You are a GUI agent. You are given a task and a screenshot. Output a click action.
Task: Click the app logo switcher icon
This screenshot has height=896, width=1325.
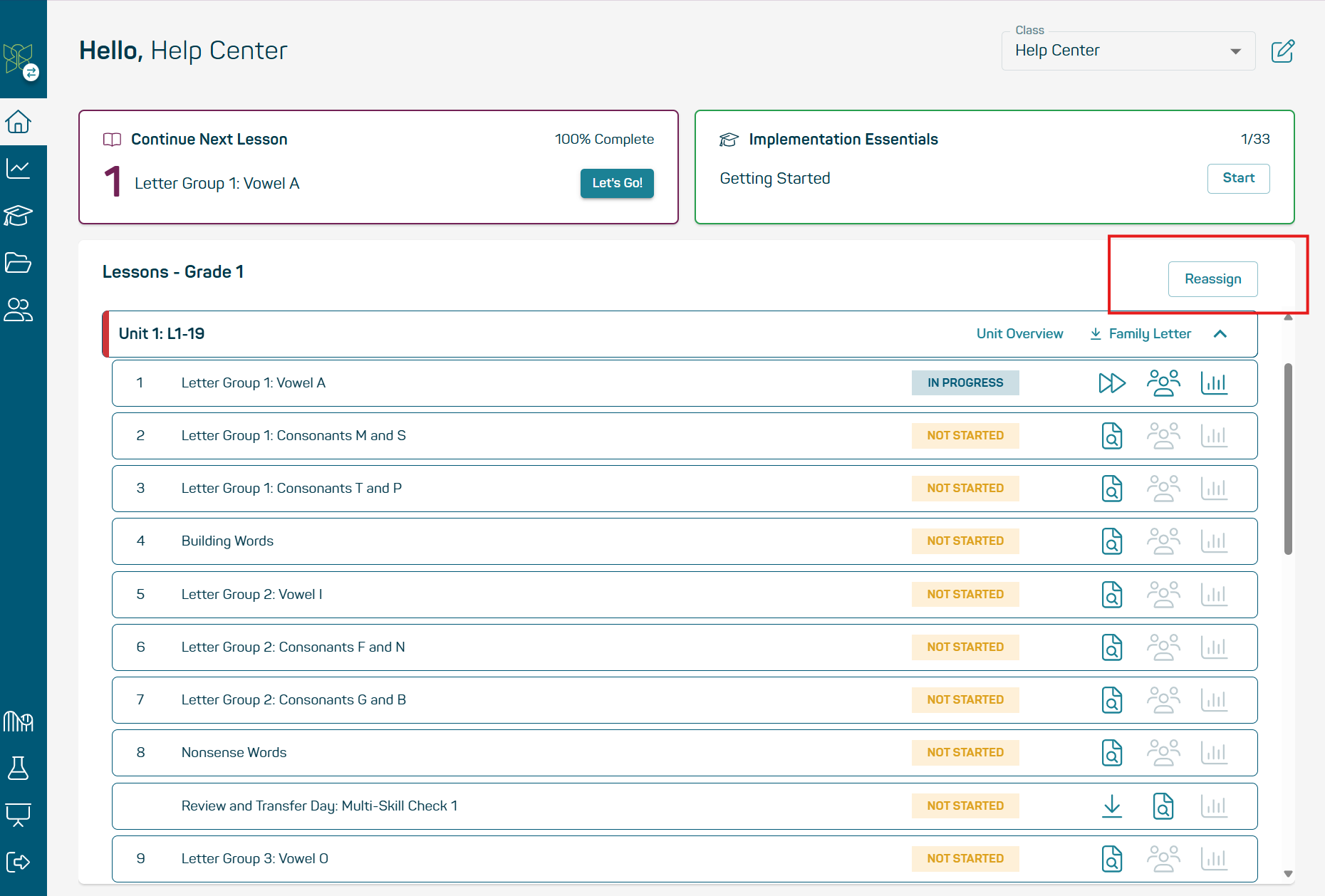(x=21, y=61)
